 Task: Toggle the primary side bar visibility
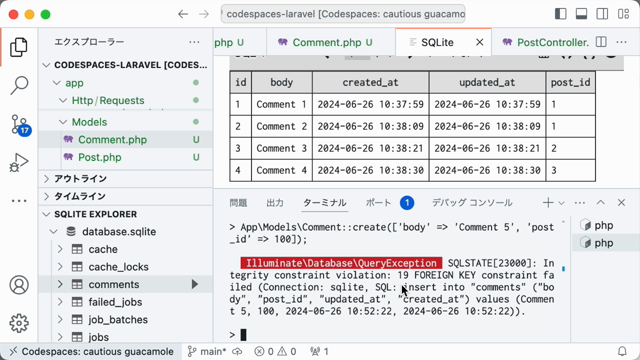pyautogui.click(x=561, y=14)
